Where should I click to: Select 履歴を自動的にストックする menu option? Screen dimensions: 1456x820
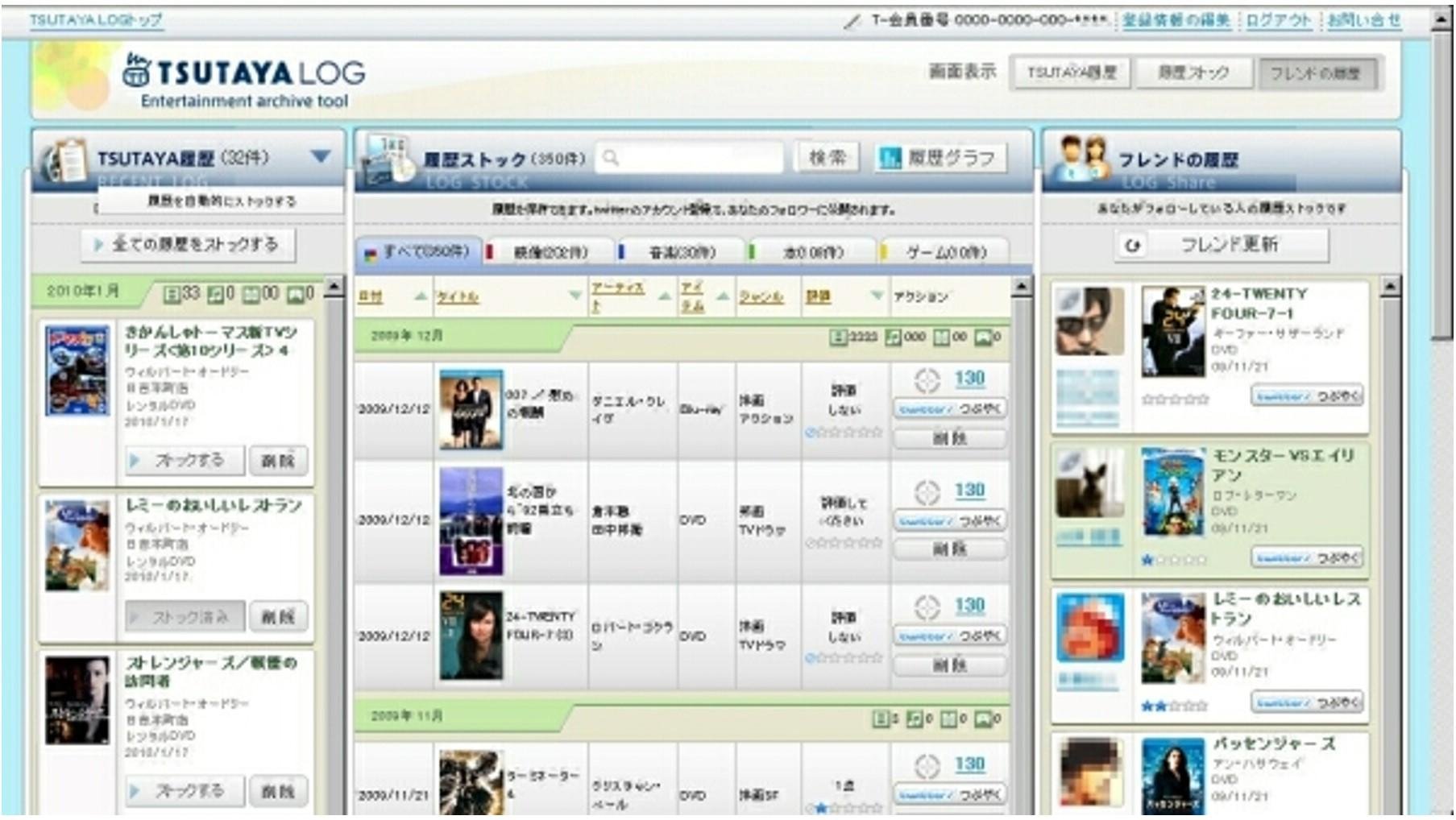222,201
